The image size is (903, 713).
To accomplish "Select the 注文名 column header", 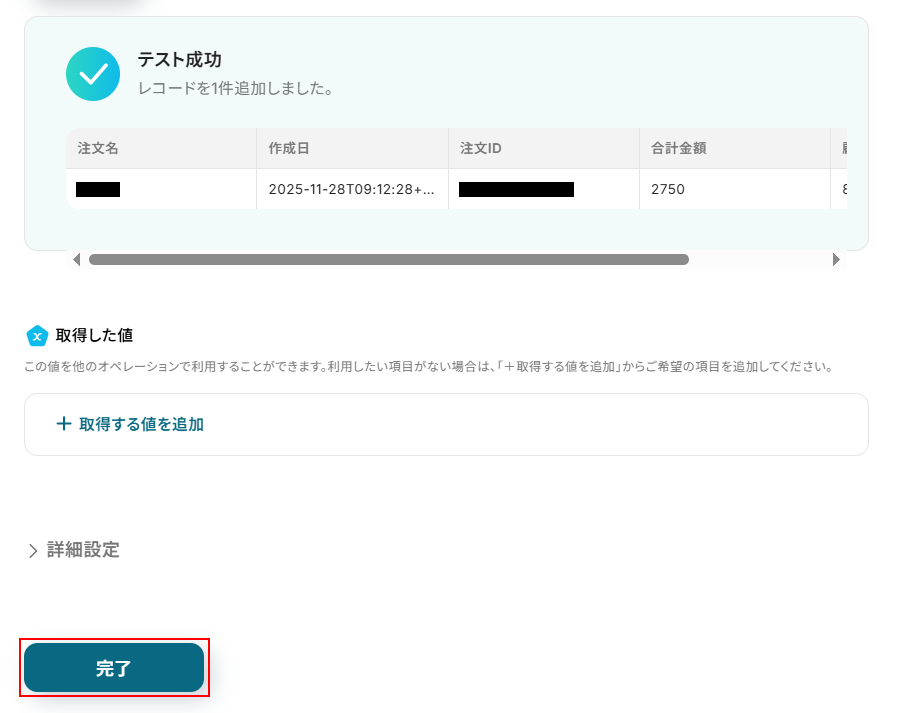I will pyautogui.click(x=98, y=148).
